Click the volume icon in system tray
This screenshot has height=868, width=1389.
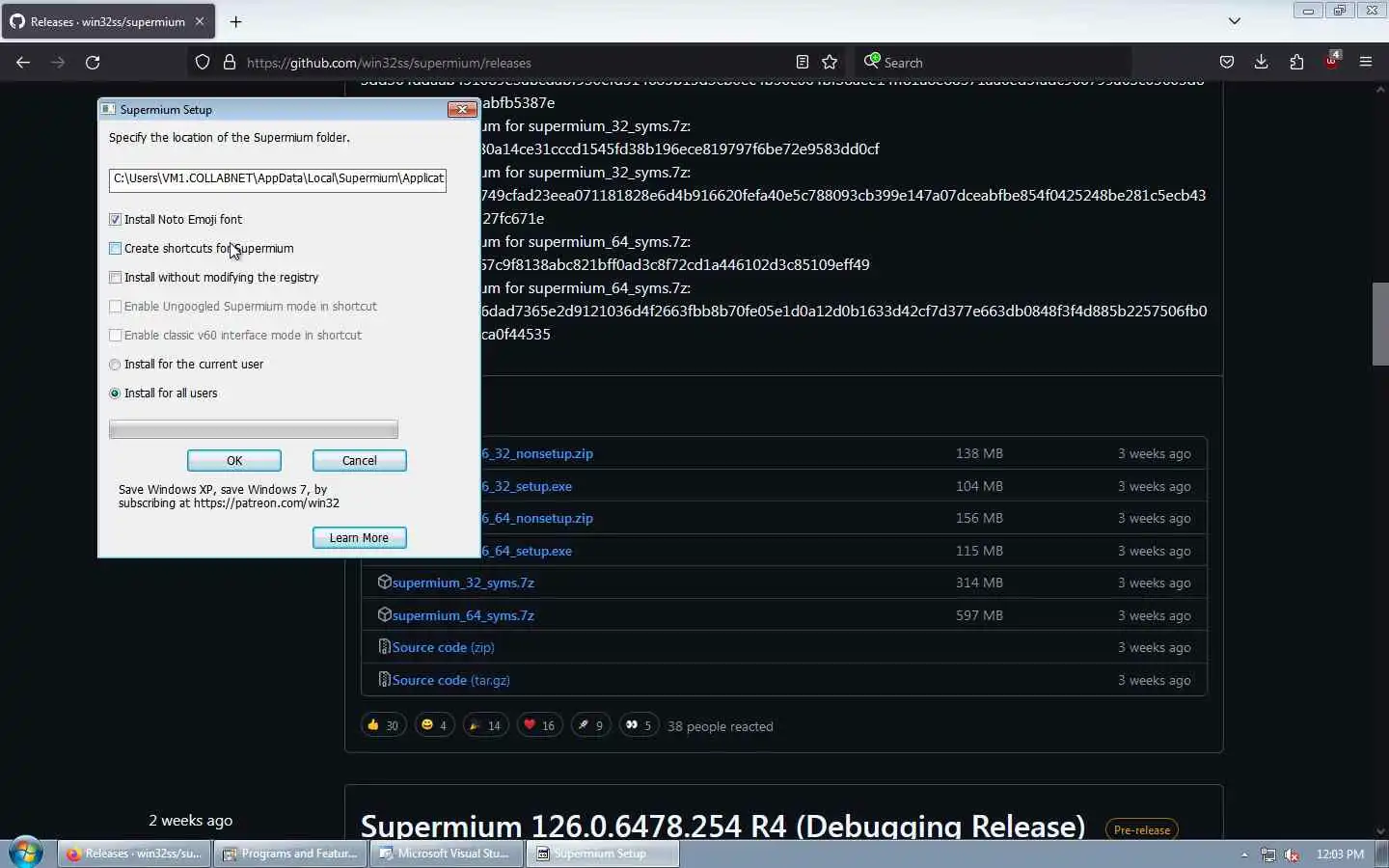[x=1293, y=854]
